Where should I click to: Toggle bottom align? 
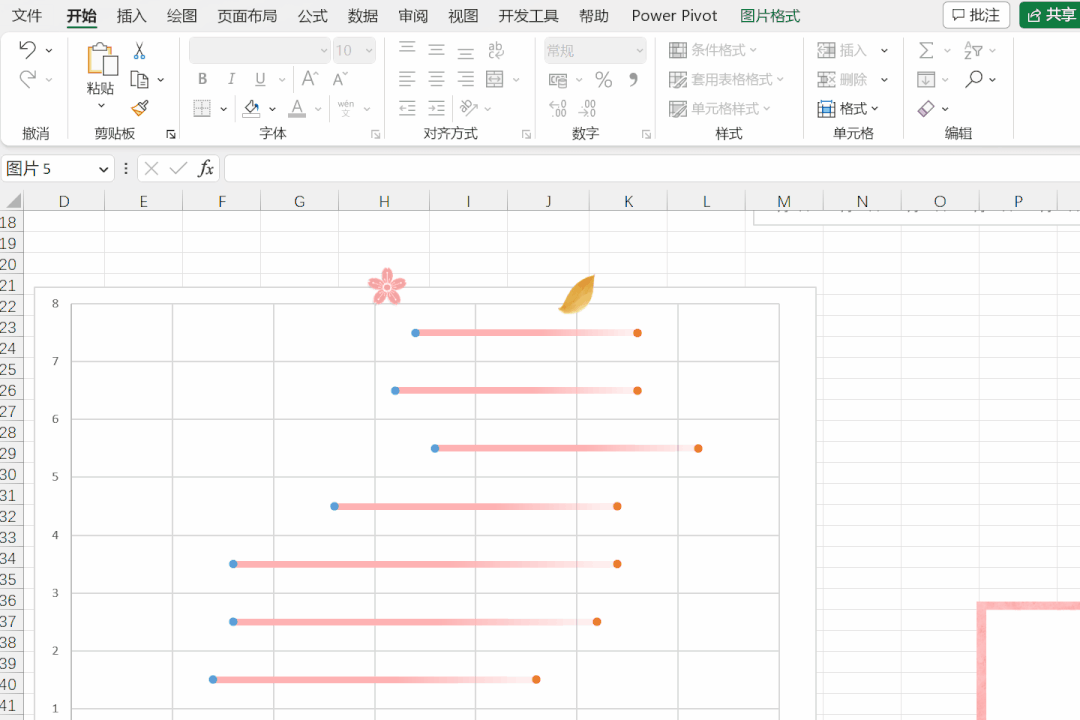466,50
